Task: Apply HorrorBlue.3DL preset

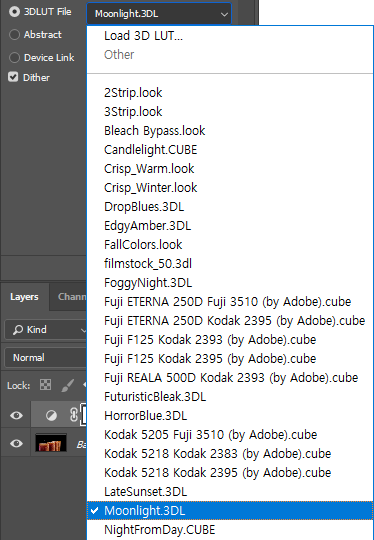Action: coord(230,416)
